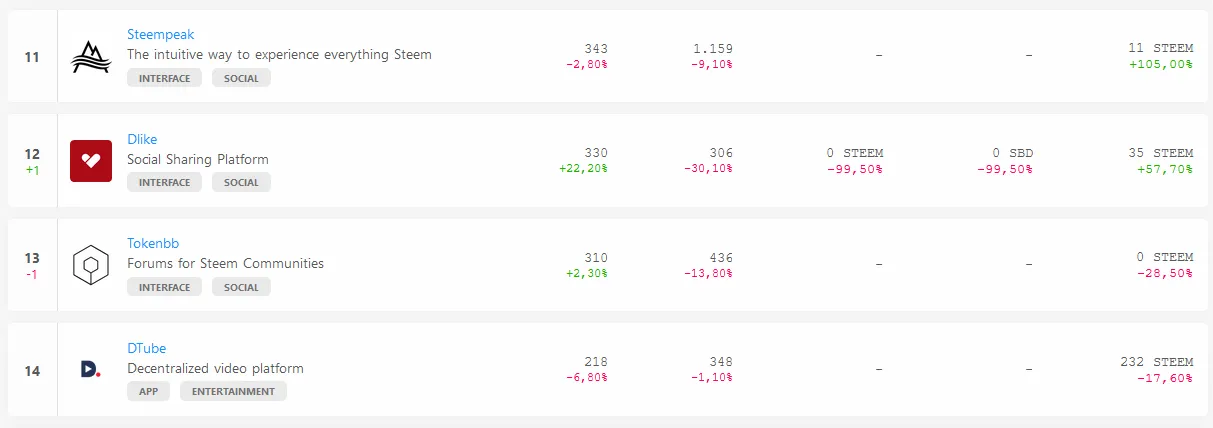The height and width of the screenshot is (428, 1213).
Task: Click the 232 STEEM value for DTube
Action: [1157, 362]
